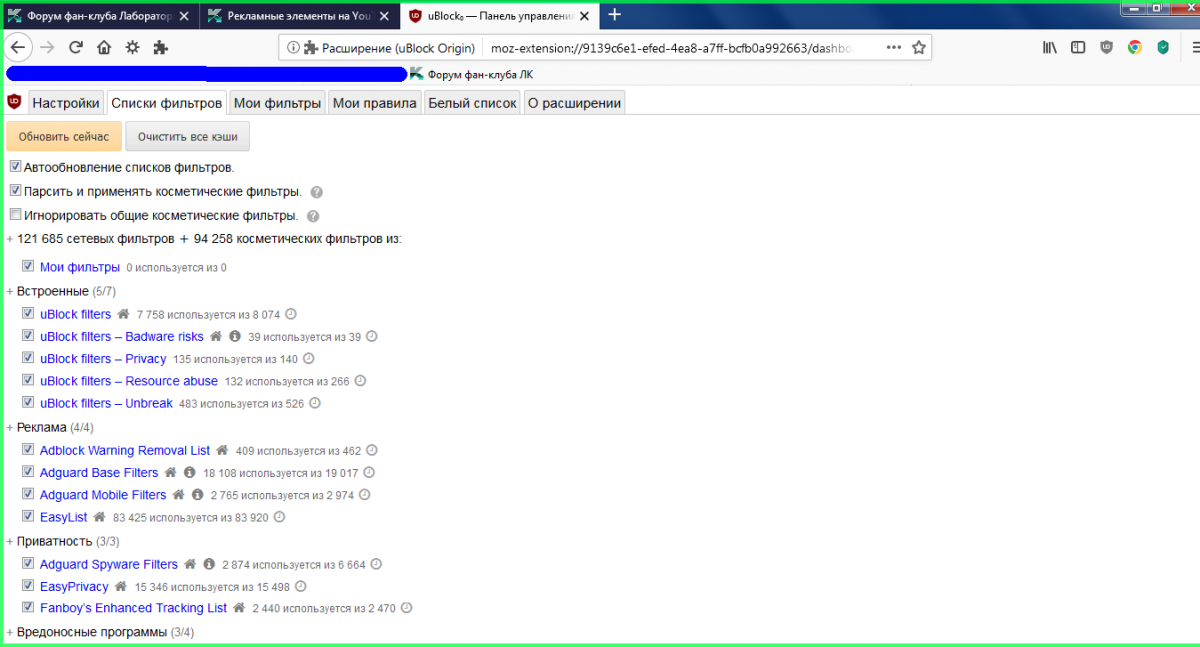1200x647 pixels.
Task: Open the uBlock filters – Privacy link
Action: click(x=103, y=358)
